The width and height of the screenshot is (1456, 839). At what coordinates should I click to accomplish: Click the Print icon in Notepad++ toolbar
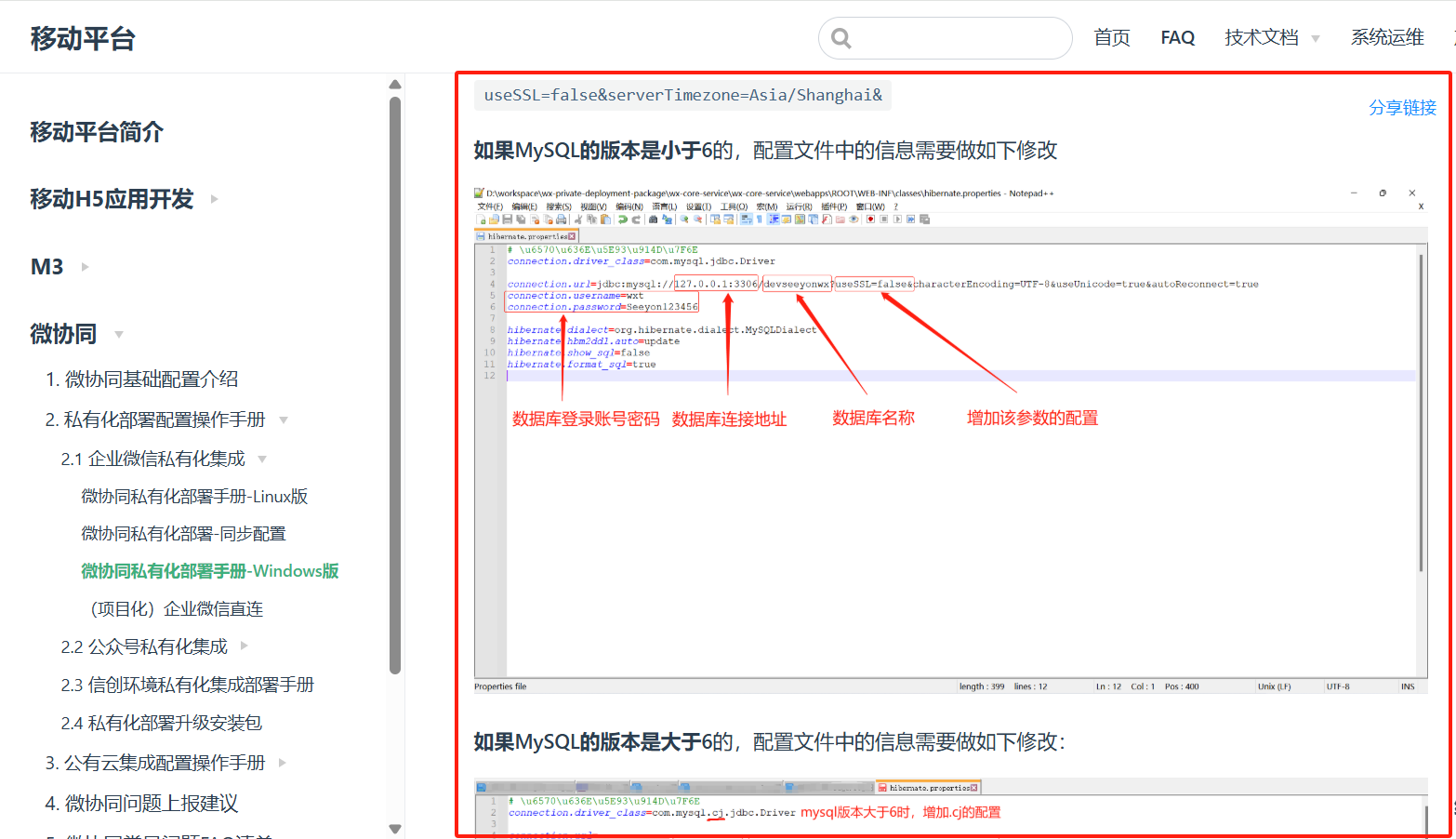point(560,220)
